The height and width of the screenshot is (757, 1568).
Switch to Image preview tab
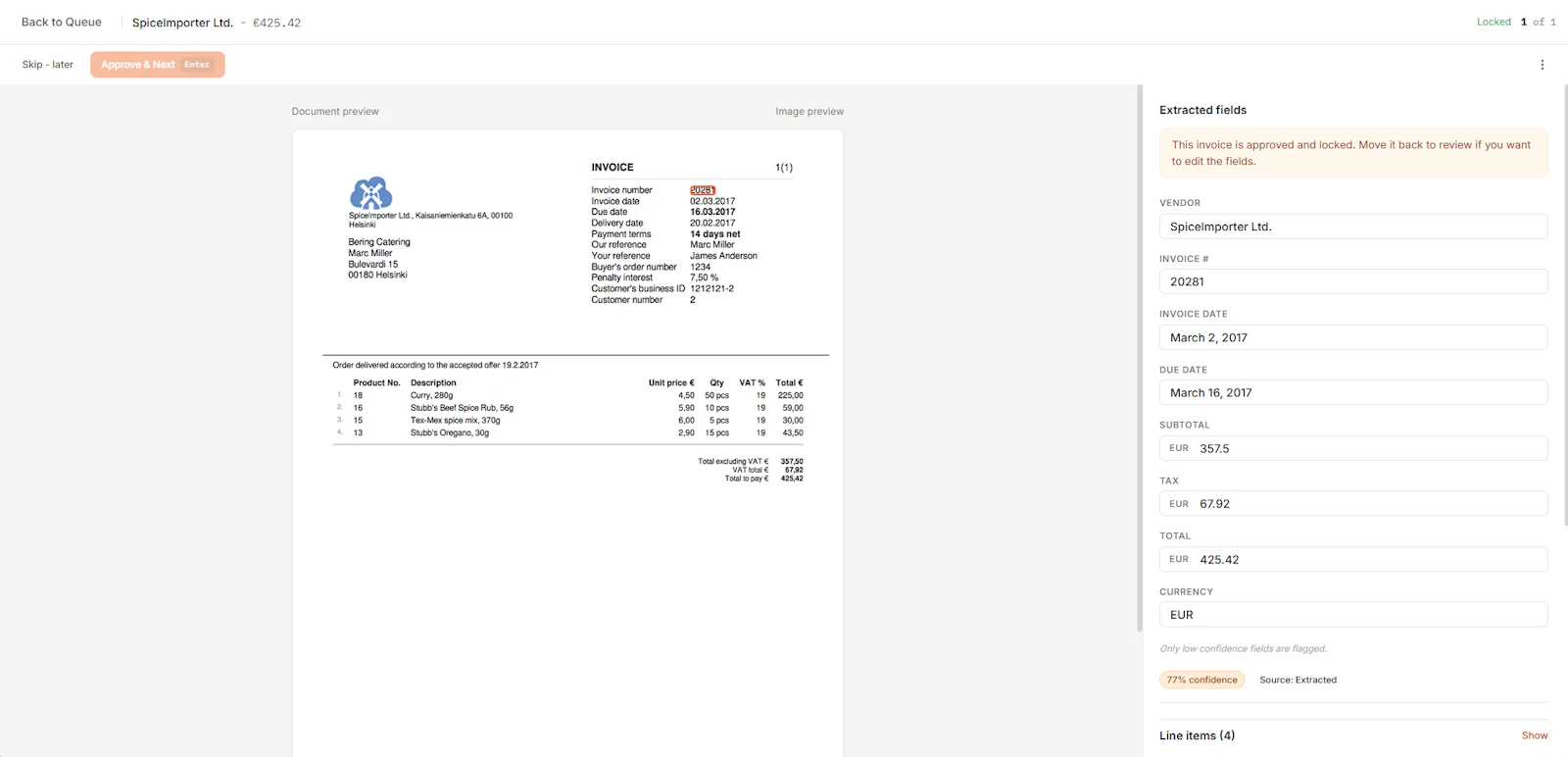[809, 112]
